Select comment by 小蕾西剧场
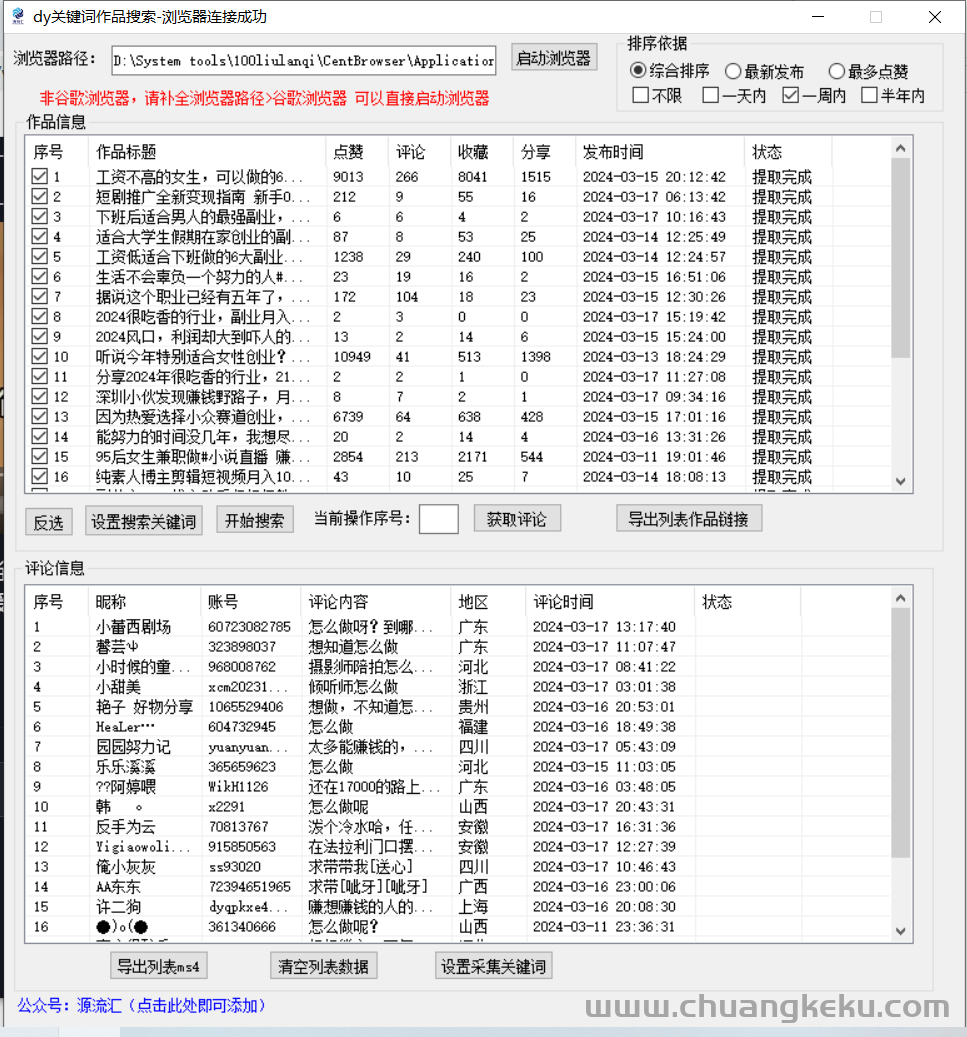This screenshot has width=967, height=1037. [x=133, y=627]
